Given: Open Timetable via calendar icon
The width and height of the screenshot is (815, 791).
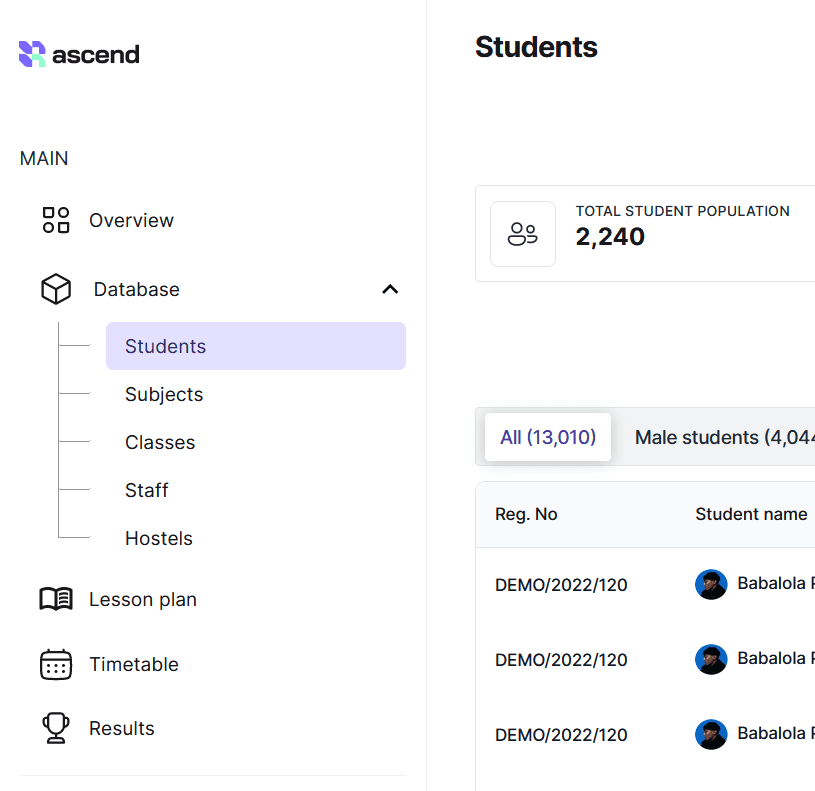Looking at the screenshot, I should pyautogui.click(x=55, y=664).
